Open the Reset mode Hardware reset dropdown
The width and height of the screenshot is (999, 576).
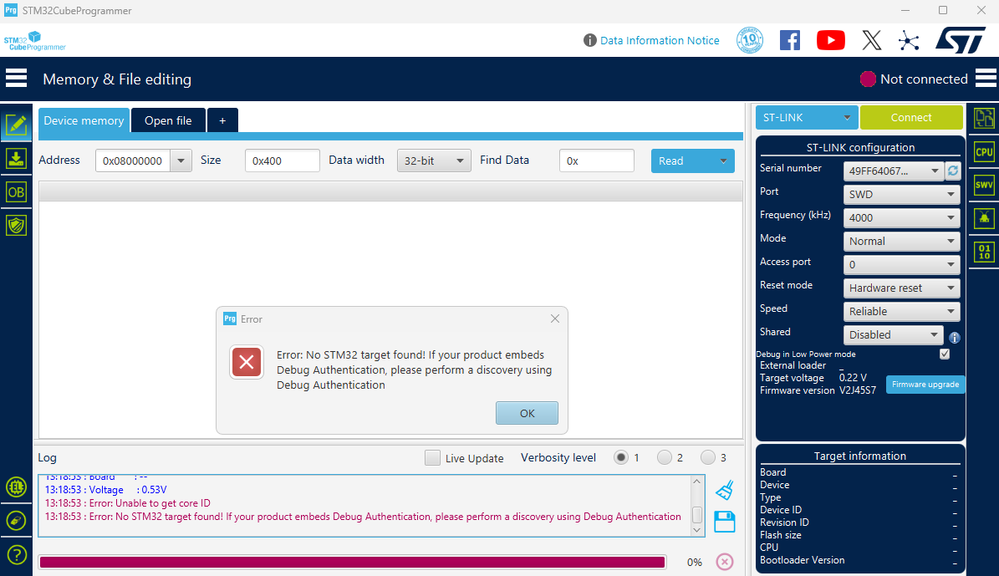[902, 288]
